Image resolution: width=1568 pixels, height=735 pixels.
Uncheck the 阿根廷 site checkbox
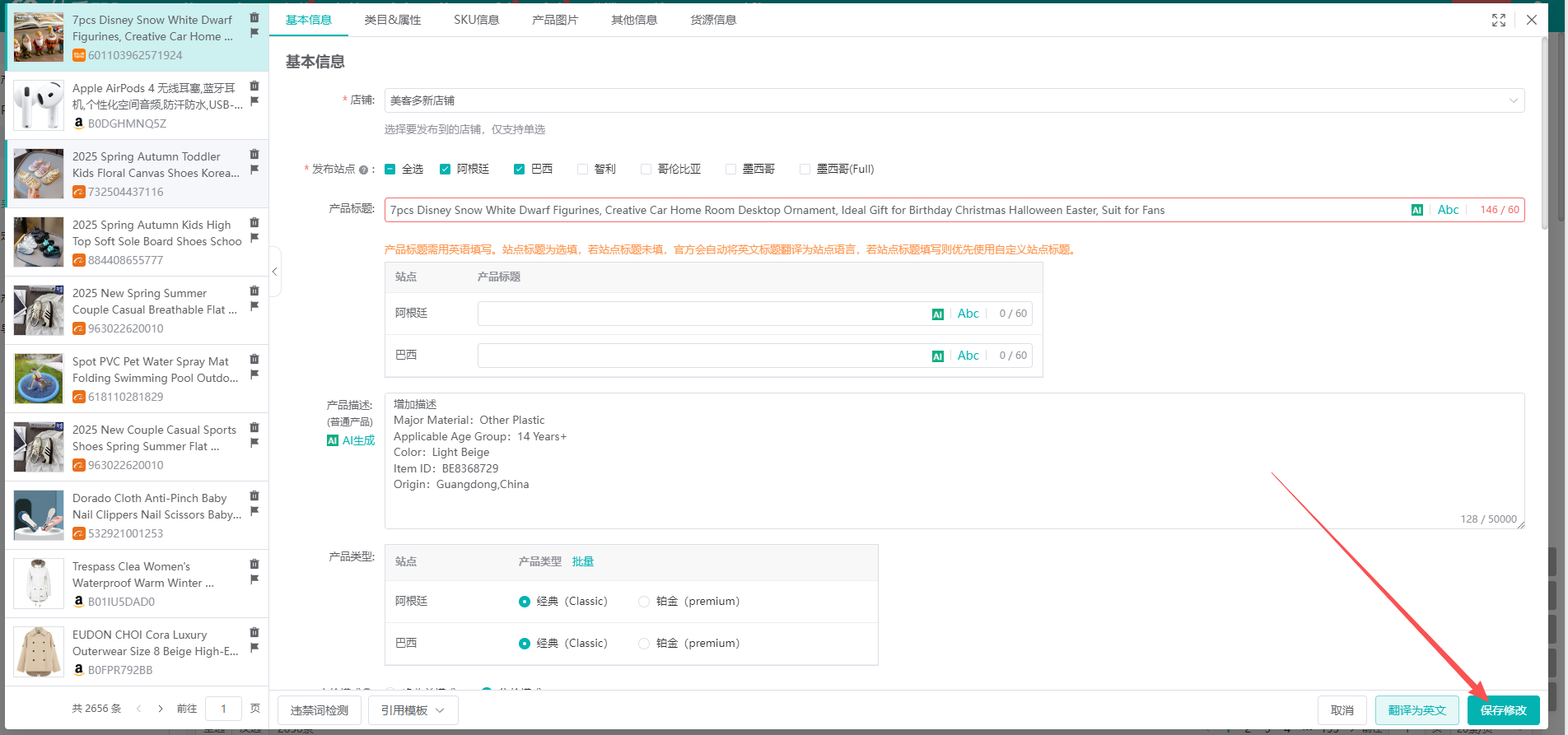(x=445, y=169)
